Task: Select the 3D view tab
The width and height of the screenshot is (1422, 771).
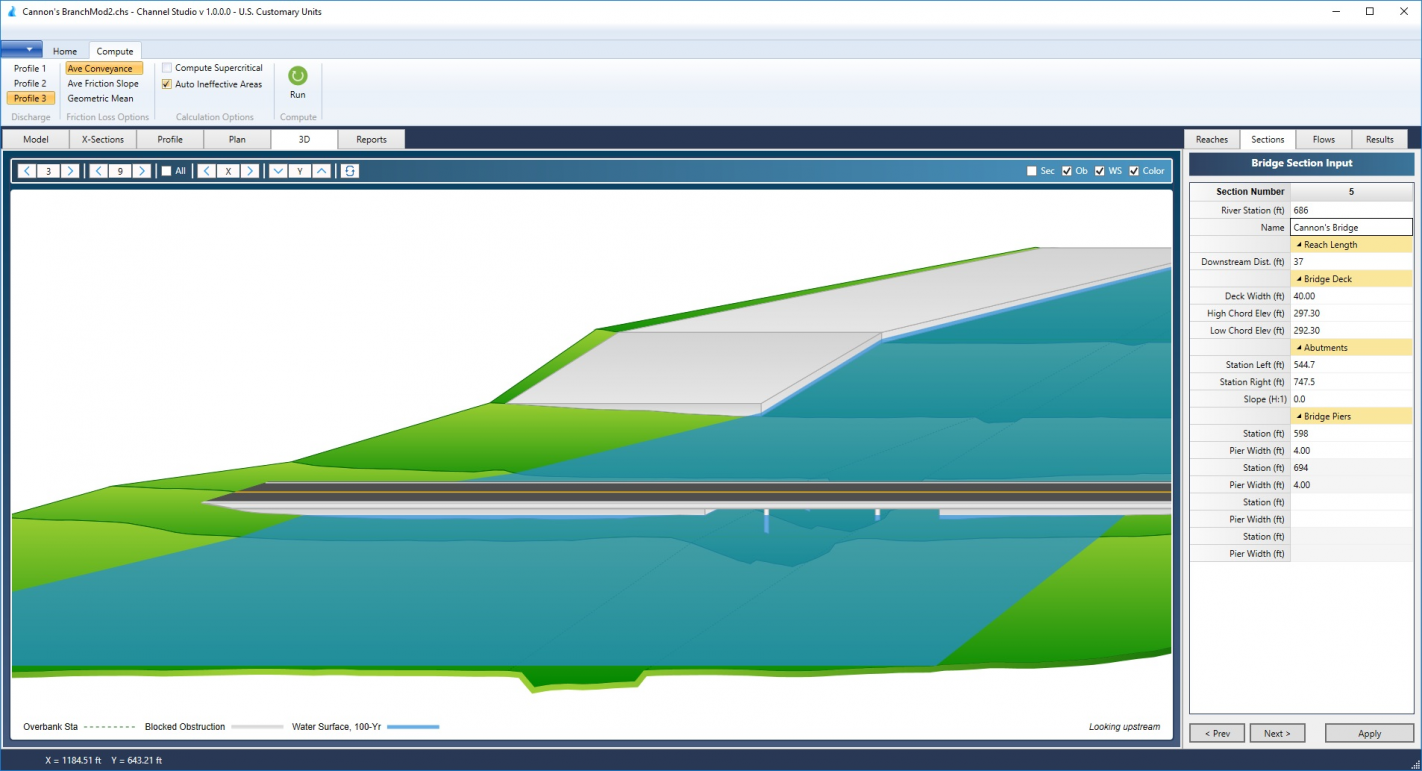Action: [304, 139]
